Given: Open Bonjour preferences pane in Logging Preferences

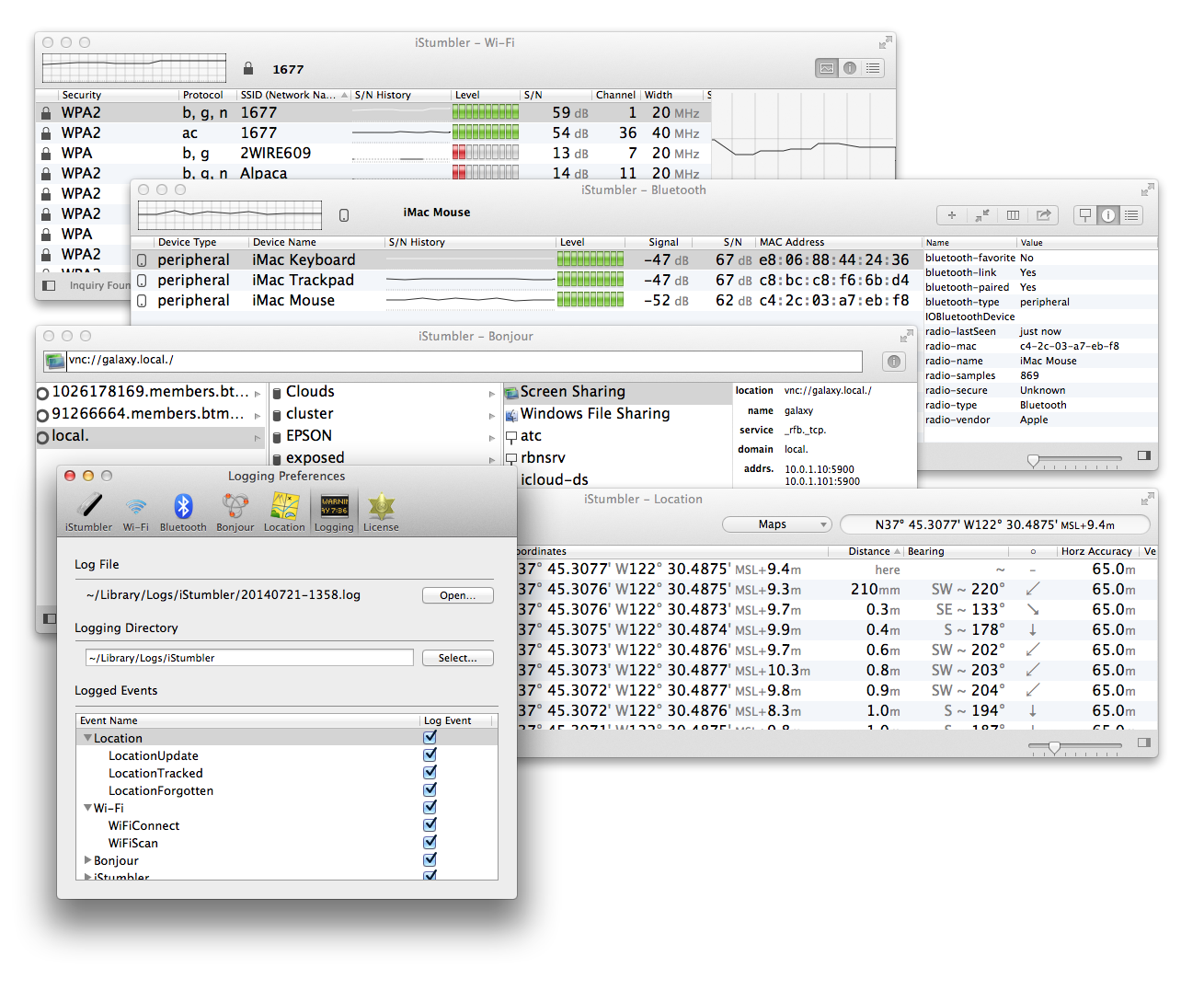Looking at the screenshot, I should click(x=235, y=512).
